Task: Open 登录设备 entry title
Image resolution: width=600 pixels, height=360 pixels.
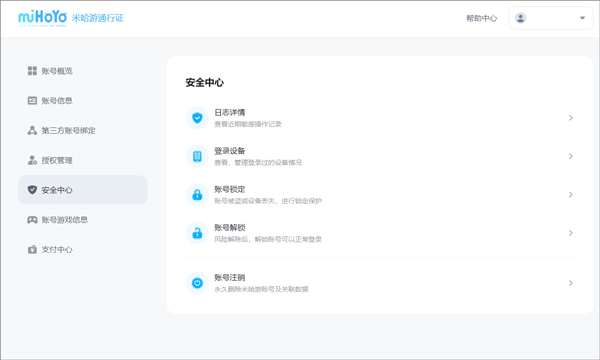Action: [x=230, y=151]
